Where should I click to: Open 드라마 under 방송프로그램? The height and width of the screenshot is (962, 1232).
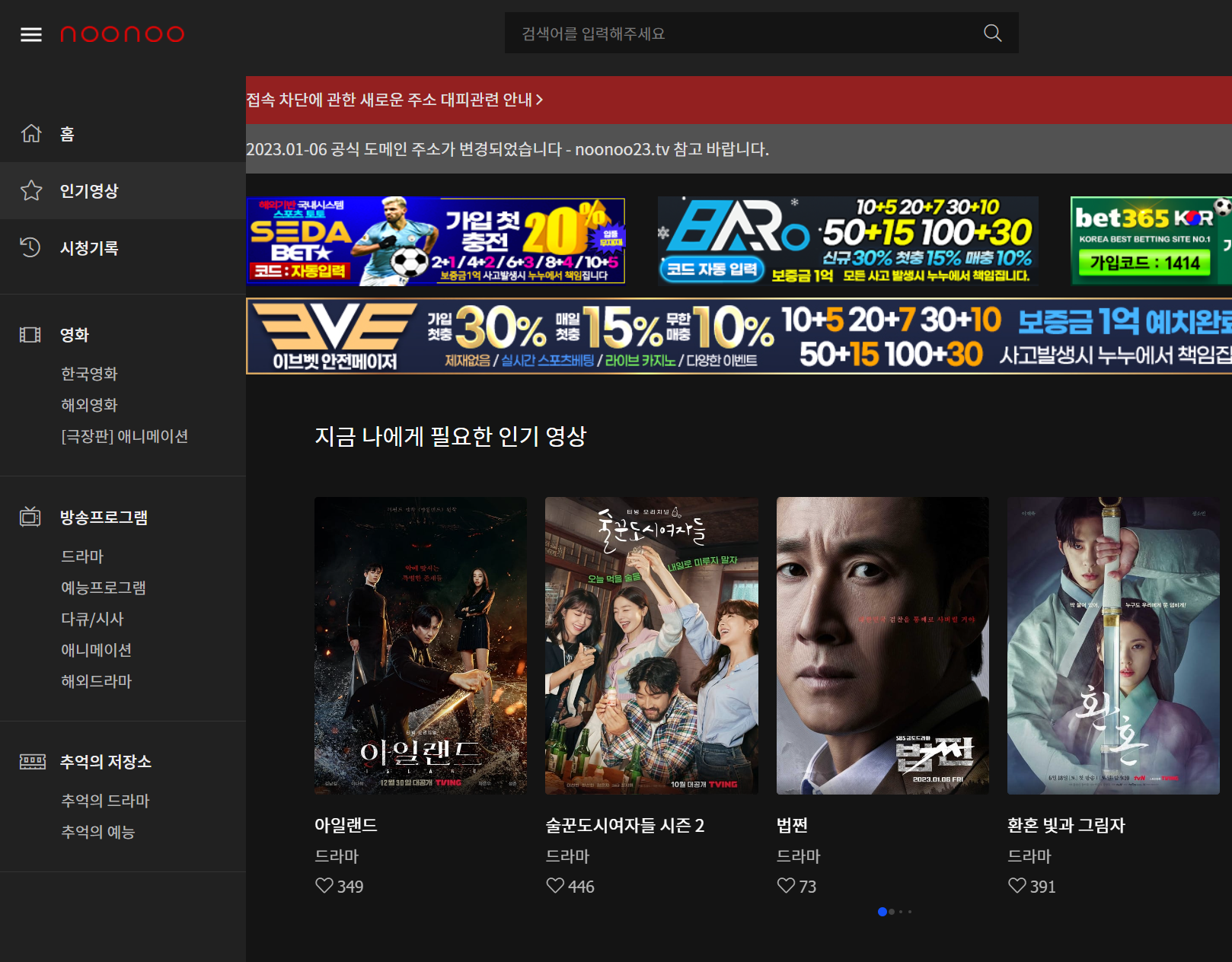tap(82, 556)
